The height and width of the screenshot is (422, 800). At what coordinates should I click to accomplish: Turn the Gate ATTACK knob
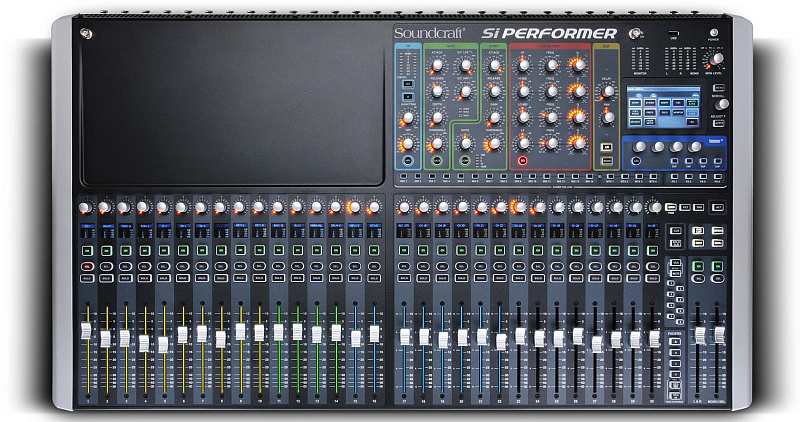coord(437,66)
